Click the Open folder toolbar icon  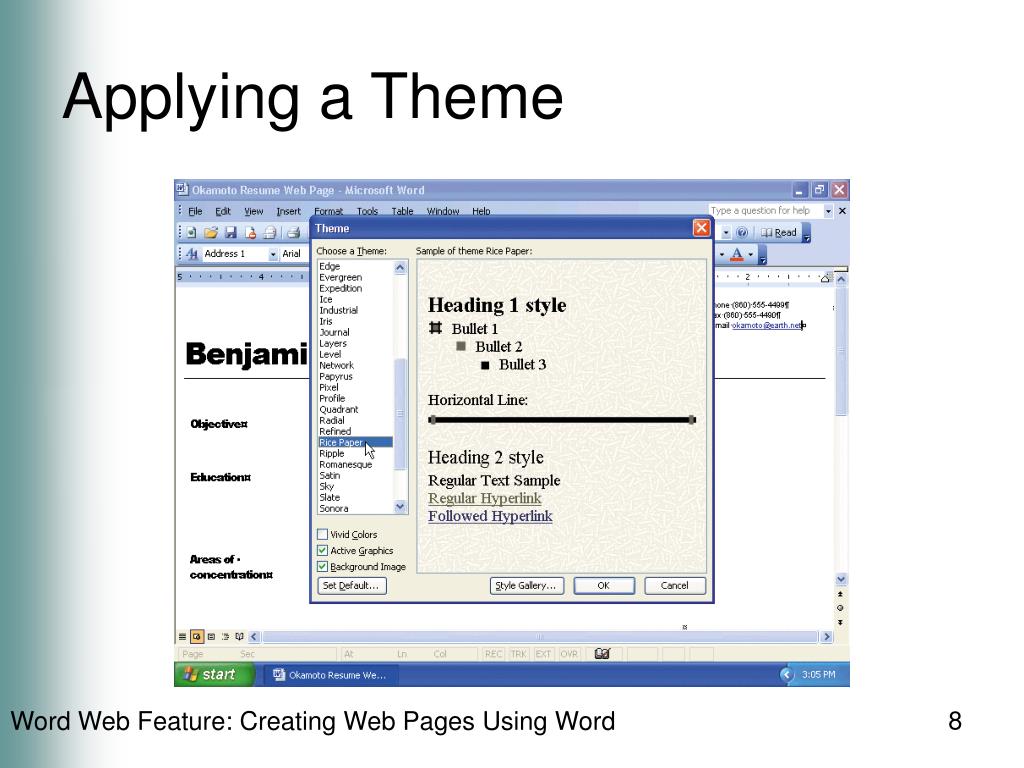coord(210,232)
